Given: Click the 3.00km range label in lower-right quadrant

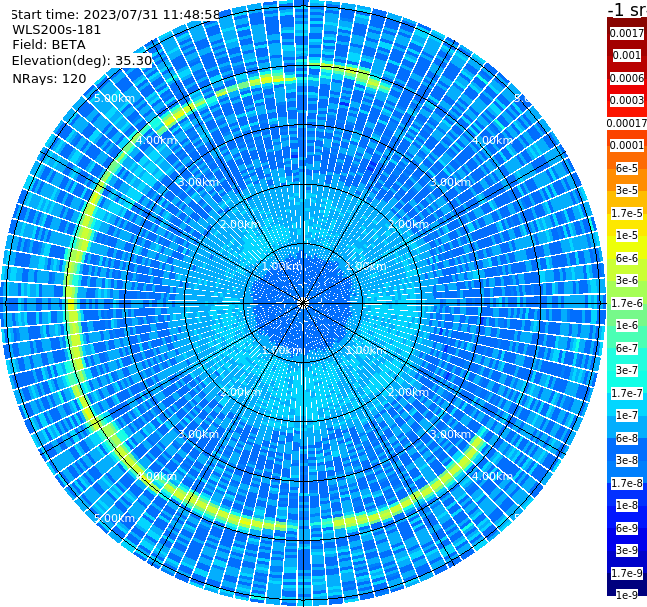Looking at the screenshot, I should tap(450, 434).
